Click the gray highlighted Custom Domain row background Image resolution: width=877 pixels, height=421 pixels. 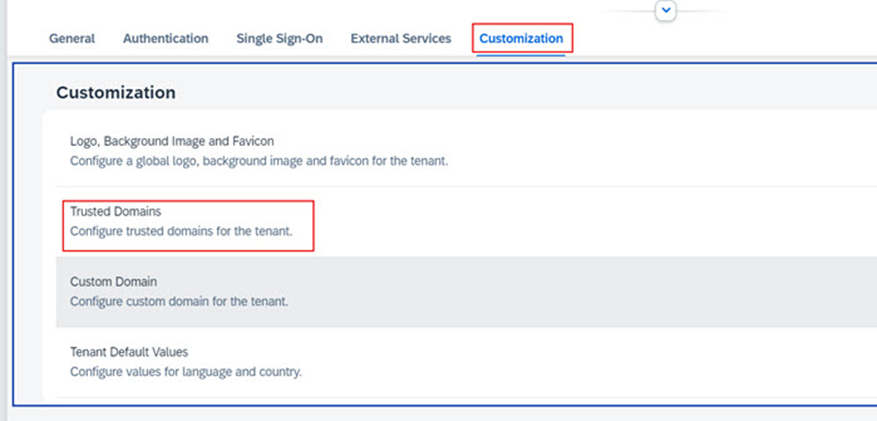600,291
